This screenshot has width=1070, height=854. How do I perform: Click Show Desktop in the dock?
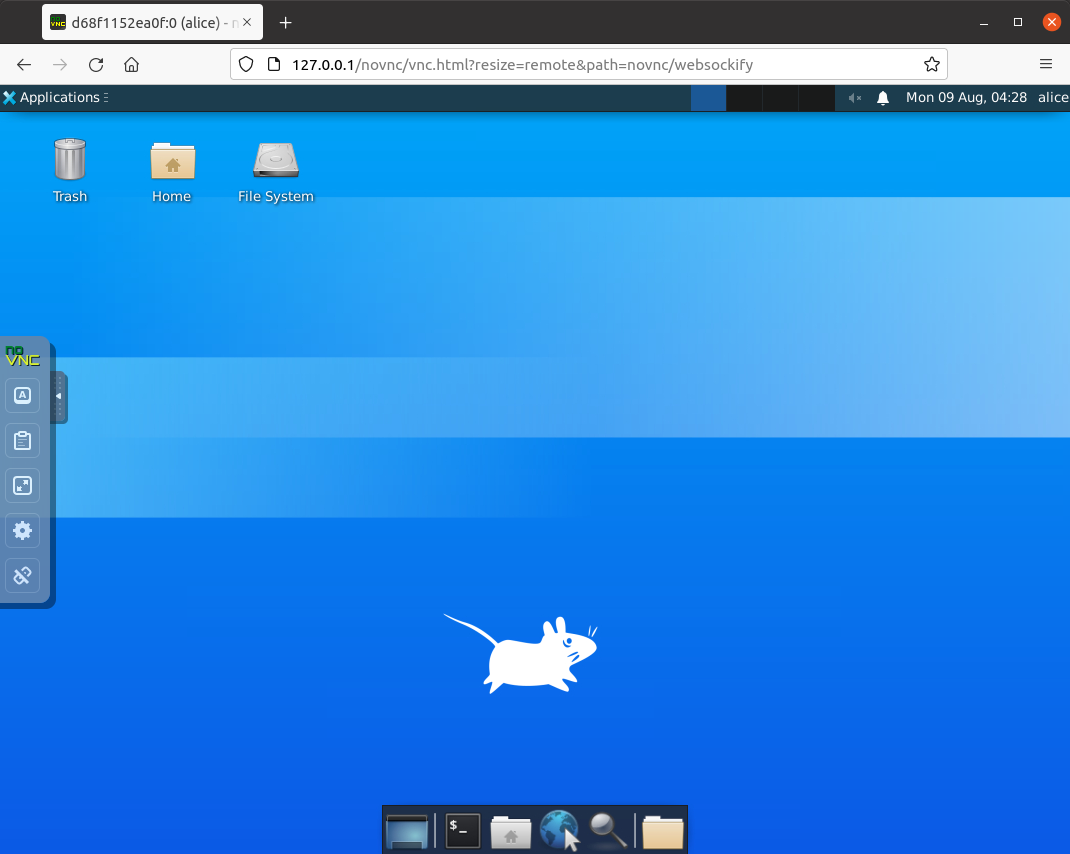pyautogui.click(x=407, y=831)
